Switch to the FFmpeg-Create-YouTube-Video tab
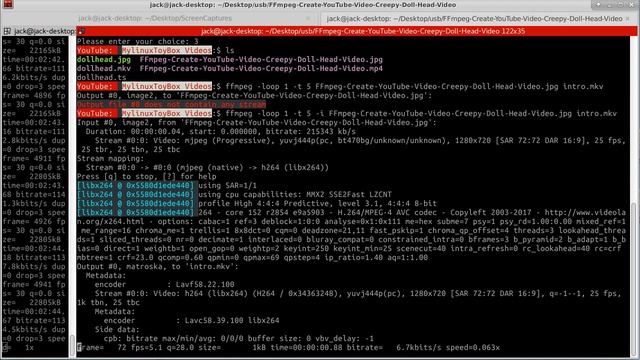Image resolution: width=640 pixels, height=360 pixels. point(474,18)
